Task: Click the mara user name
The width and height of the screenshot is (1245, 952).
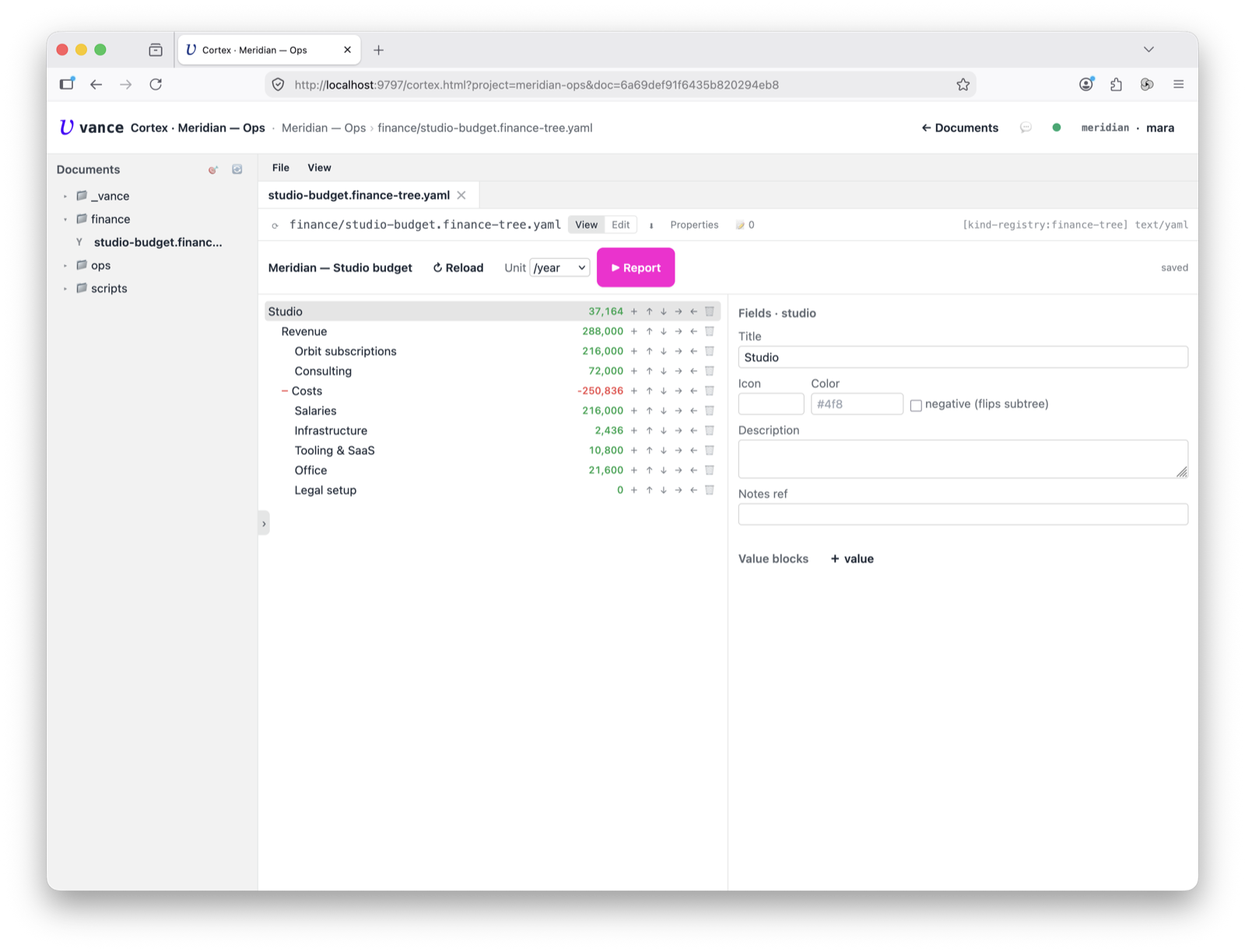Action: pos(1160,128)
